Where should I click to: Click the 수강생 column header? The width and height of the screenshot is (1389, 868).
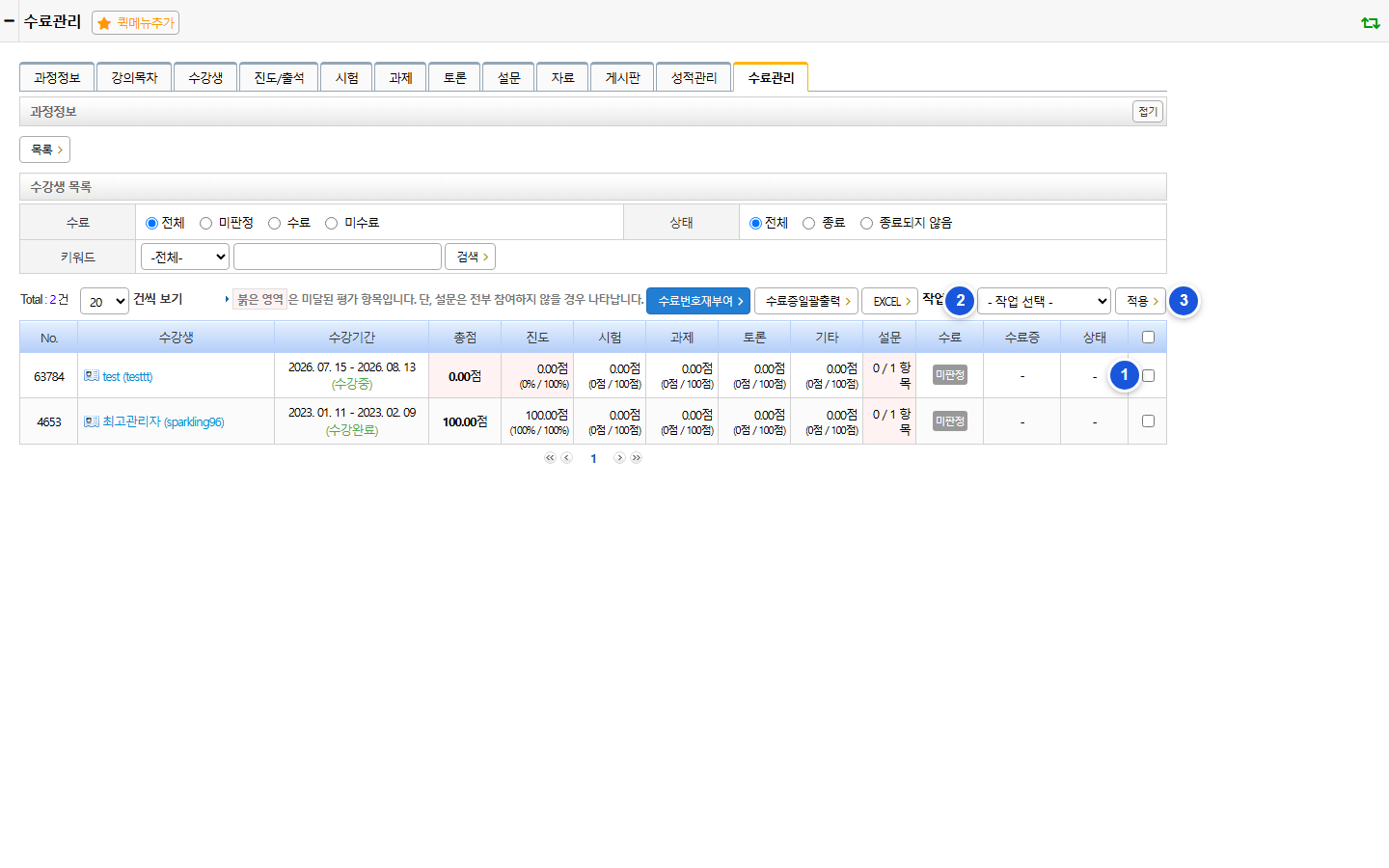pos(177,337)
